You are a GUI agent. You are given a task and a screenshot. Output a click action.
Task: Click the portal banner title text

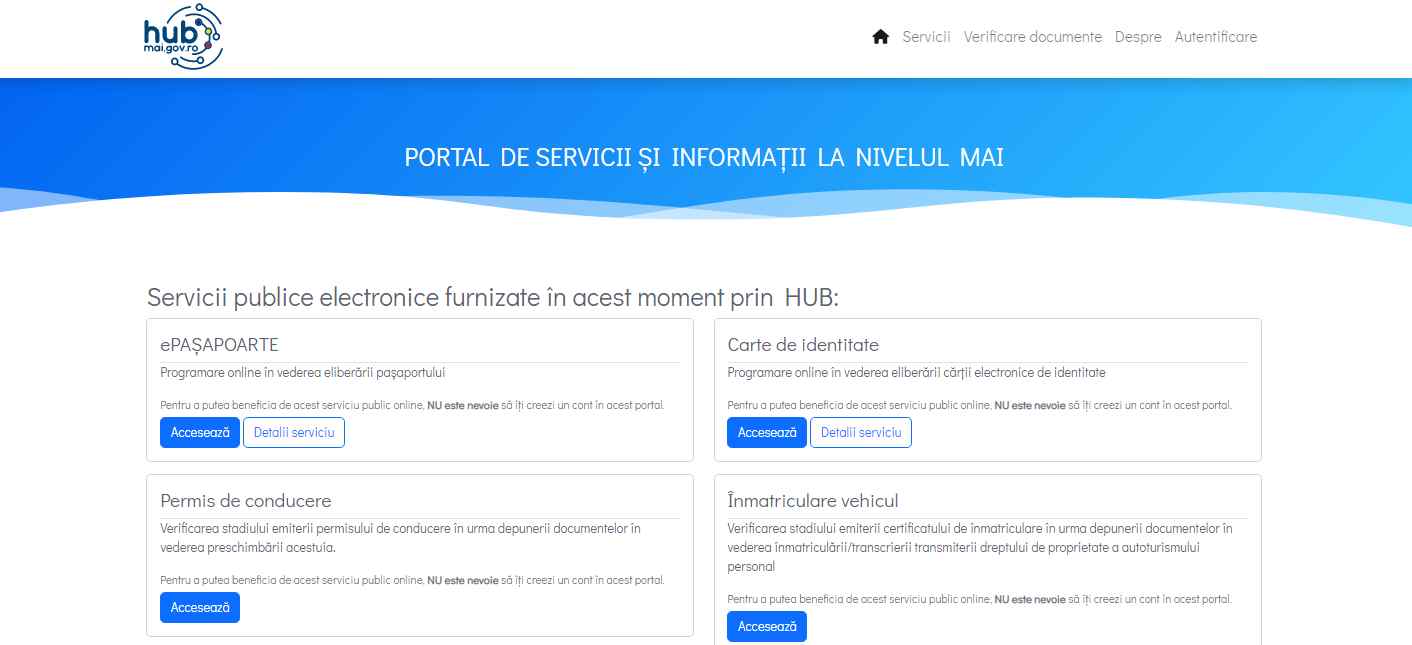[704, 157]
